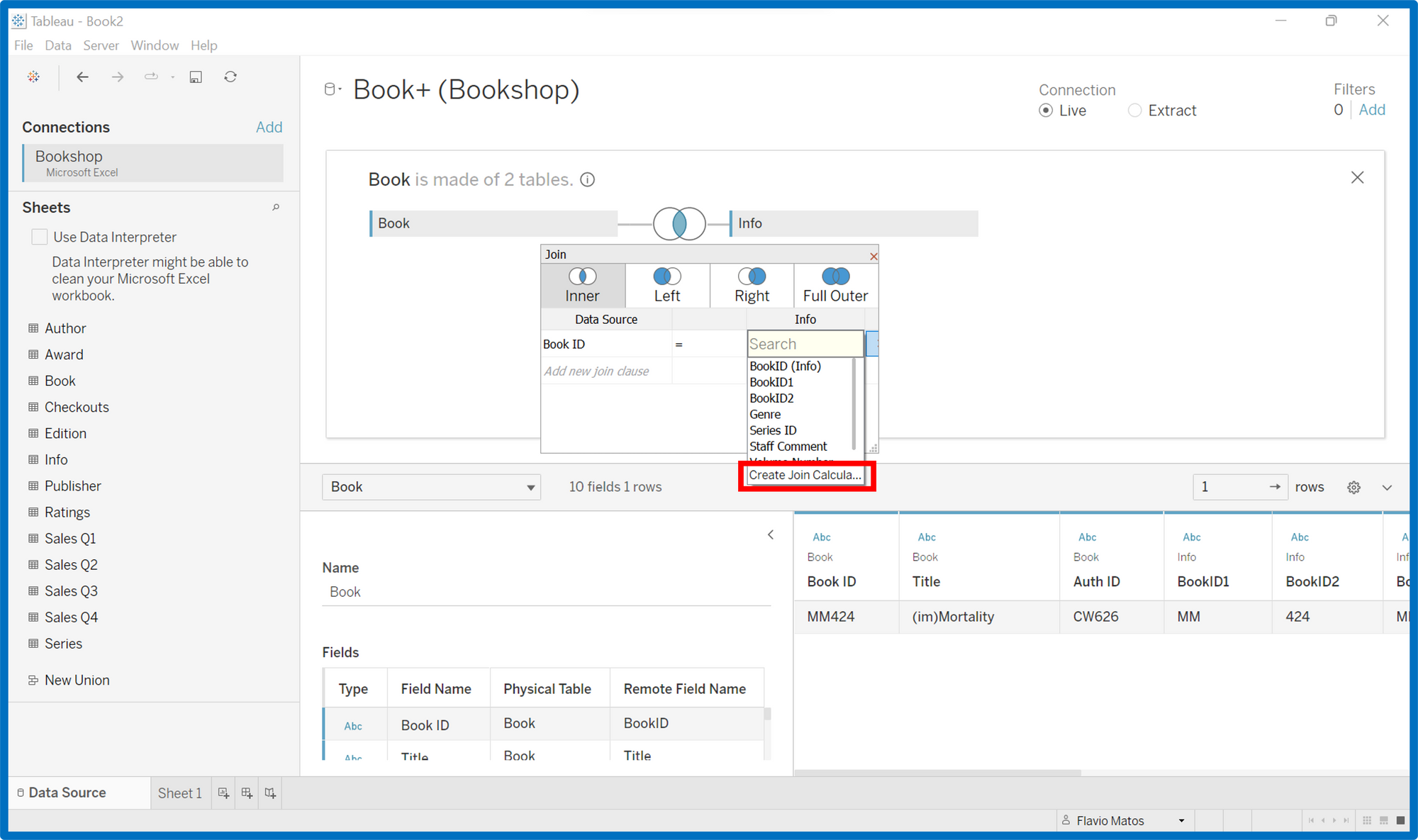Image resolution: width=1418 pixels, height=840 pixels.
Task: Click Create Join Calculation option
Action: (805, 475)
